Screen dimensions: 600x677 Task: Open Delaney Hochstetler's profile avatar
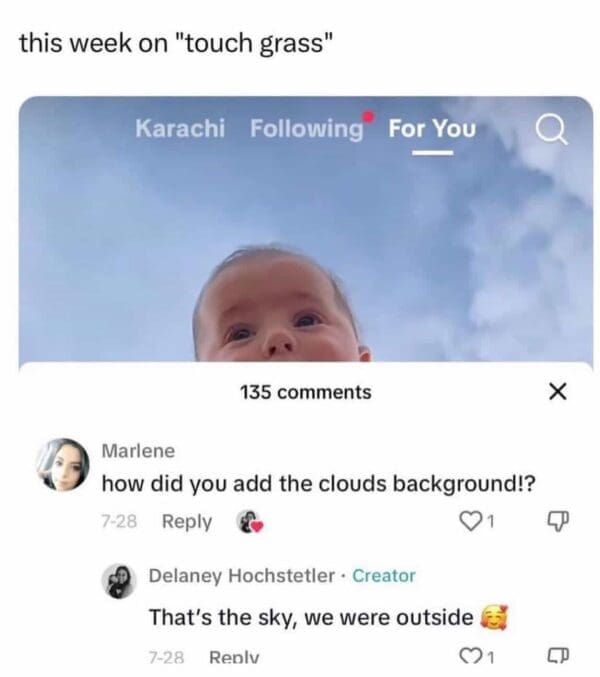119,581
